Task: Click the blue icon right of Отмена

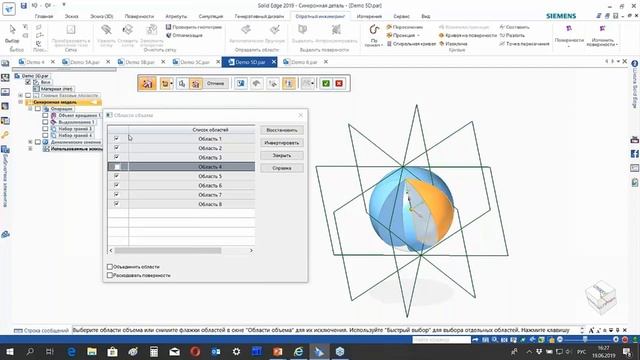Action: coord(241,84)
